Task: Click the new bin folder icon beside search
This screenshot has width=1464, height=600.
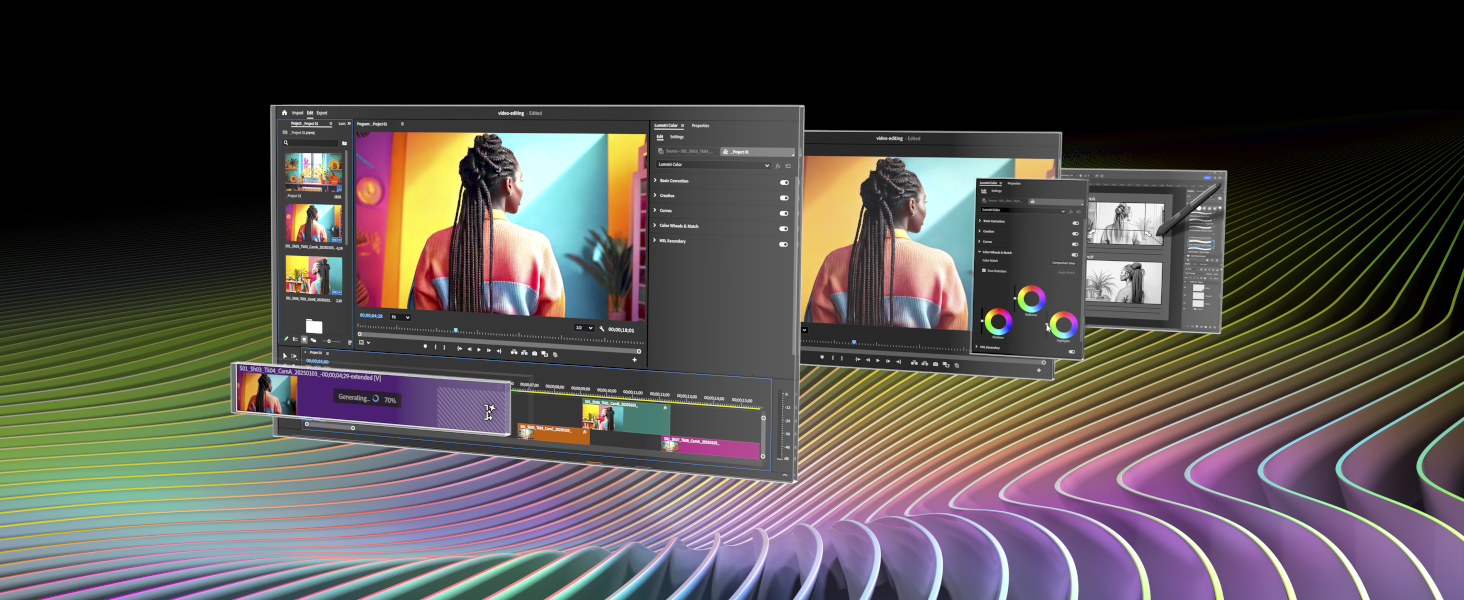Action: coord(344,143)
